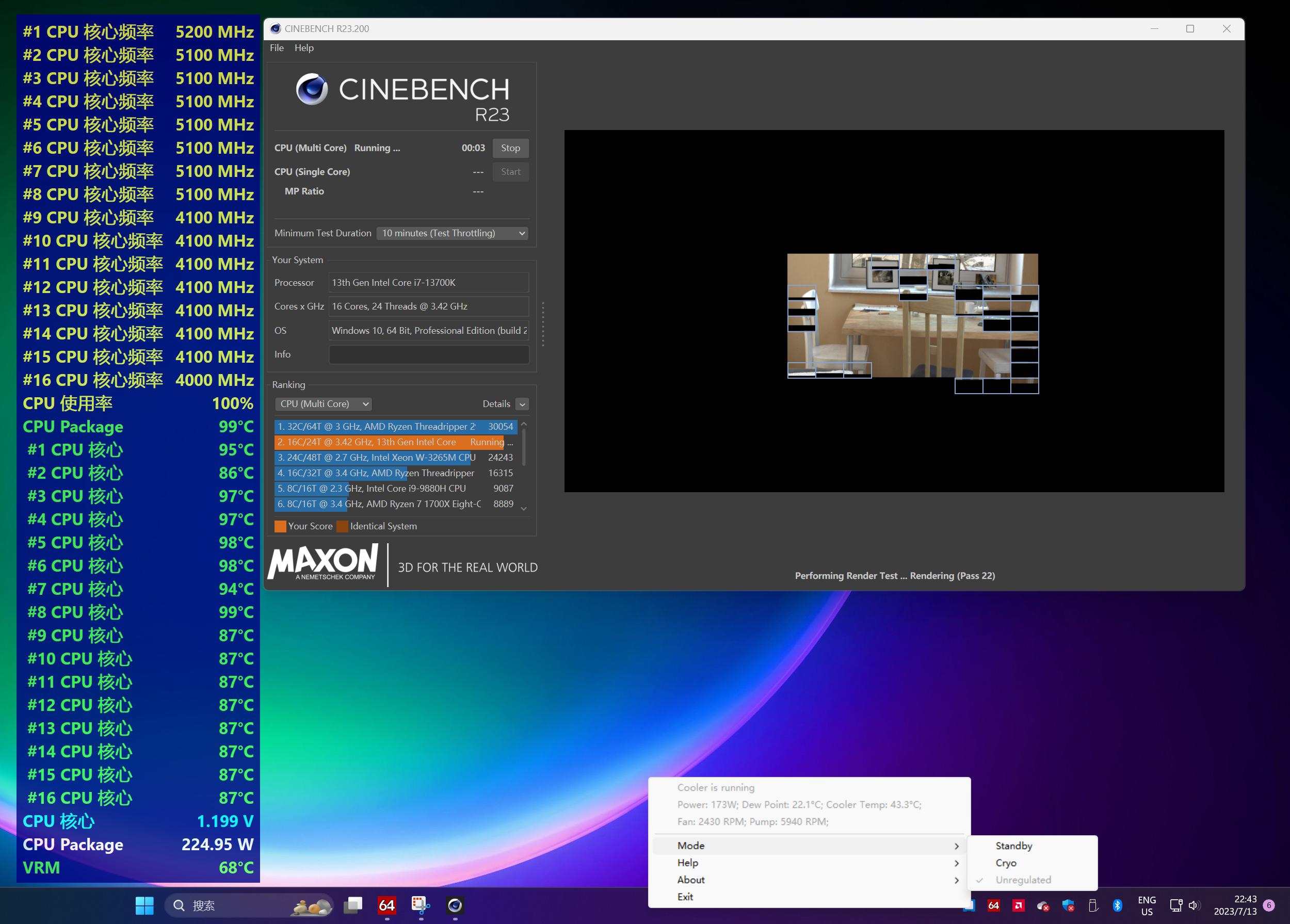Click the Bluetooth tray icon
Screen dimensions: 1290x924
1117,906
